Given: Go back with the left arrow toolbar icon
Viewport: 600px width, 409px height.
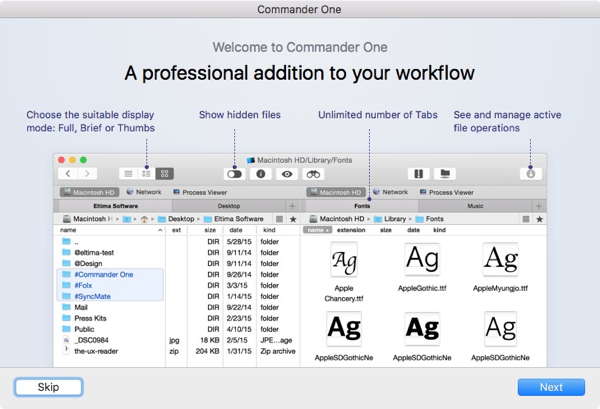Looking at the screenshot, I should pyautogui.click(x=68, y=174).
